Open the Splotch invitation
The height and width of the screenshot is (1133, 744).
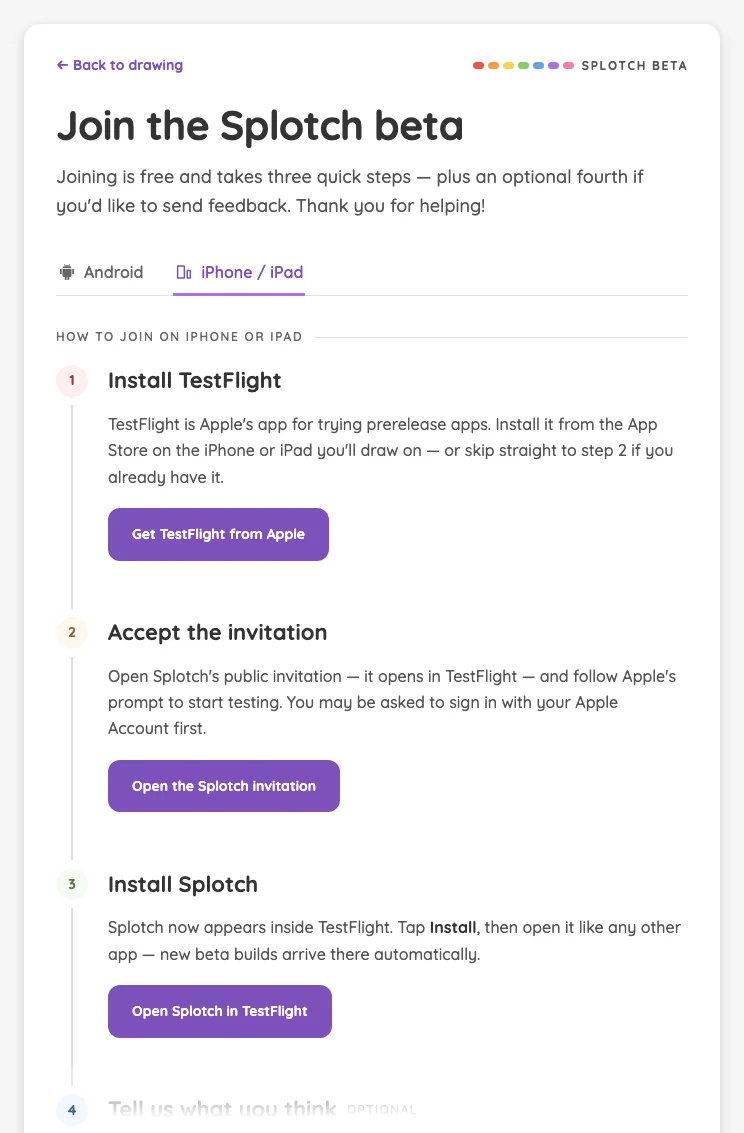click(x=224, y=786)
